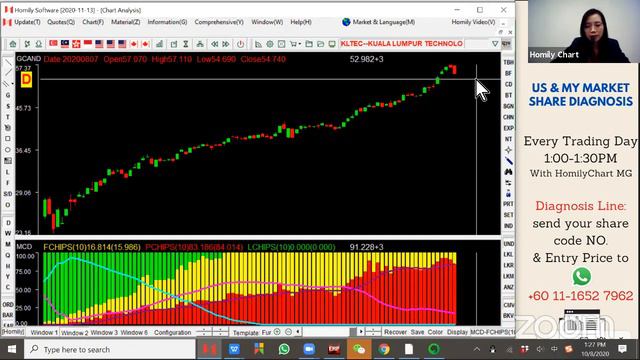Switch to daily period with D button
This screenshot has width=640, height=360.
point(8,223)
